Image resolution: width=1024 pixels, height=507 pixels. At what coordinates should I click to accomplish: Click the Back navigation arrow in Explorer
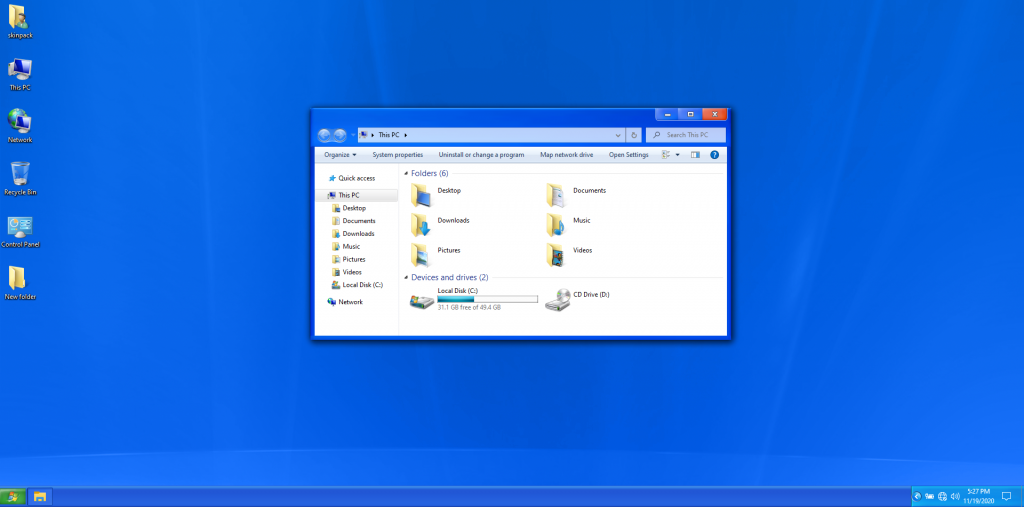tap(324, 135)
